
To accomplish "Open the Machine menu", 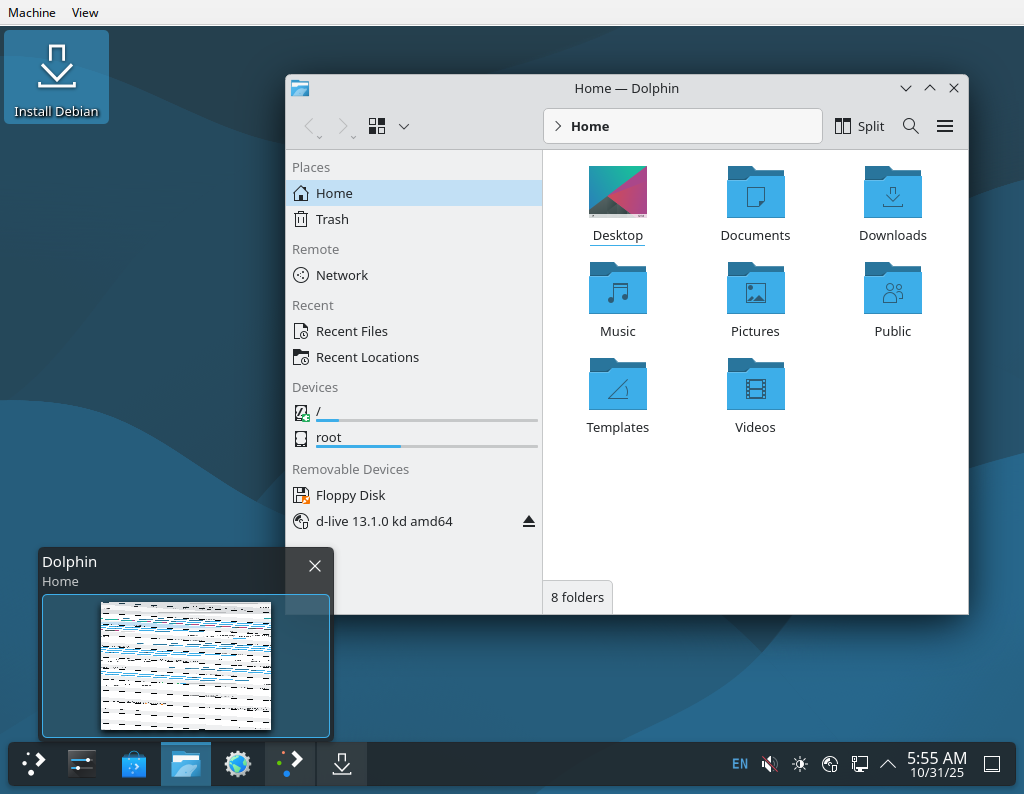I will [x=32, y=13].
